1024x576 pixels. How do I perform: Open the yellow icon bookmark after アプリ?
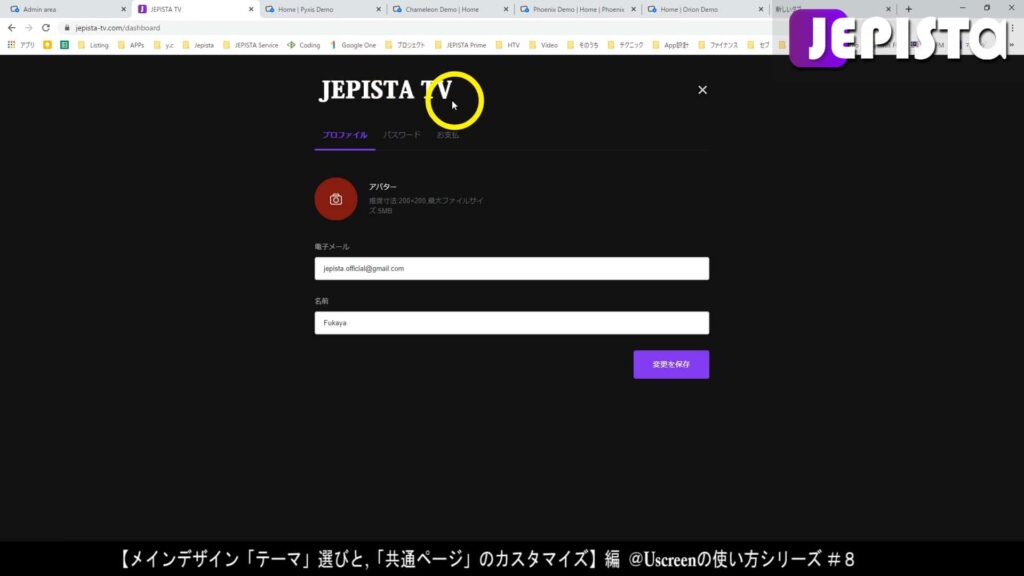tap(47, 45)
